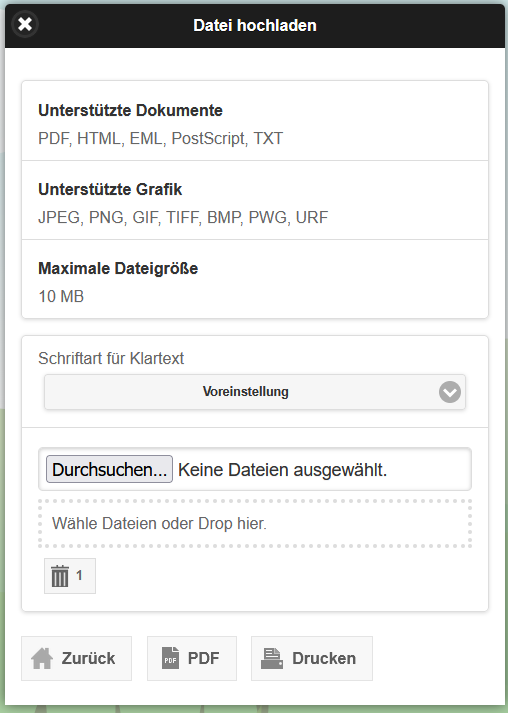Select the Unterstützte Grafik heading

point(110,190)
